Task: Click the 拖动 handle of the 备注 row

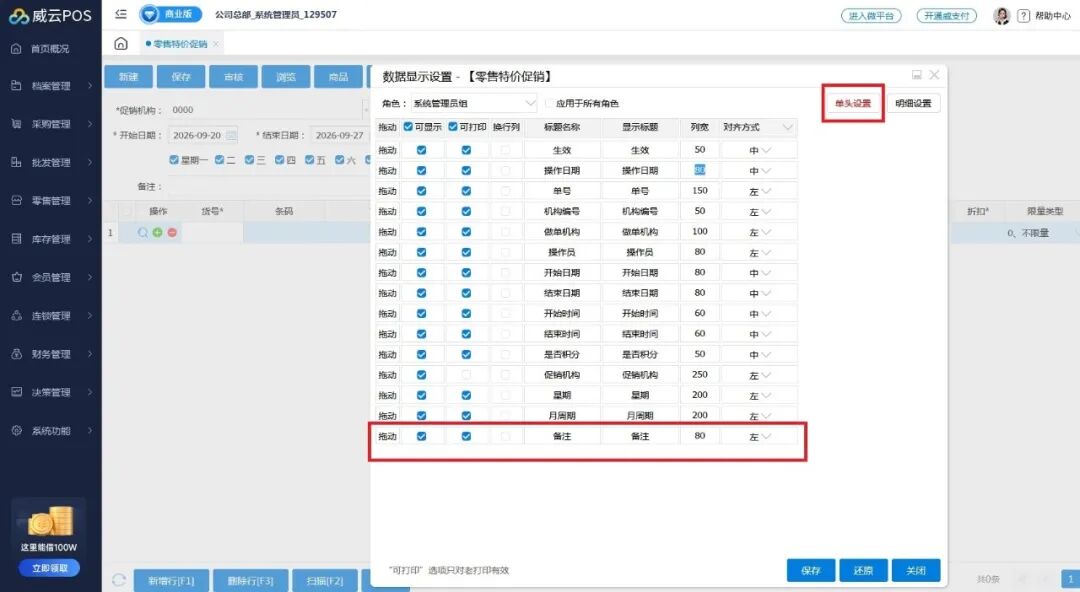Action: [x=388, y=436]
